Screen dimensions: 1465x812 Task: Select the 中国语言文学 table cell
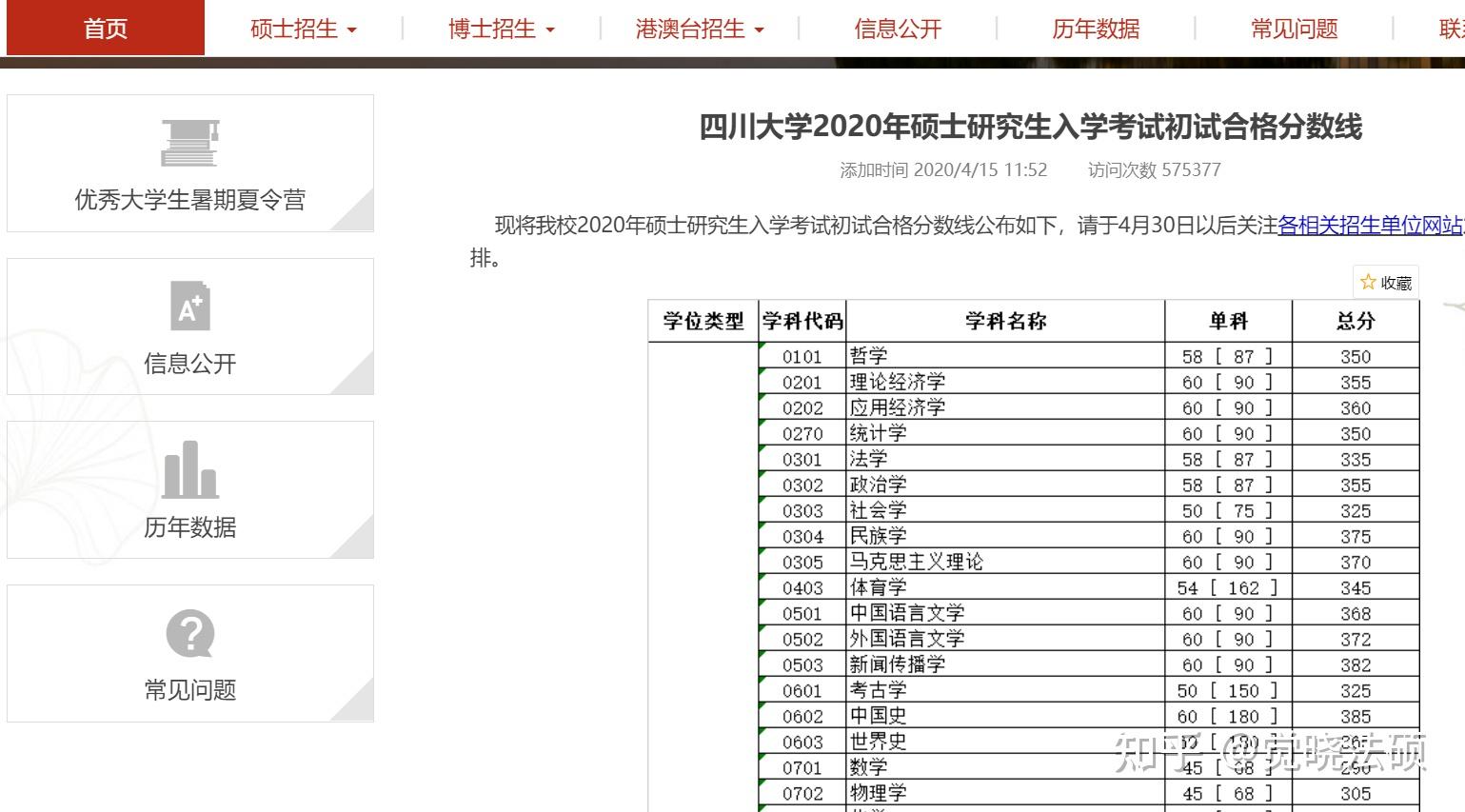(1005, 613)
